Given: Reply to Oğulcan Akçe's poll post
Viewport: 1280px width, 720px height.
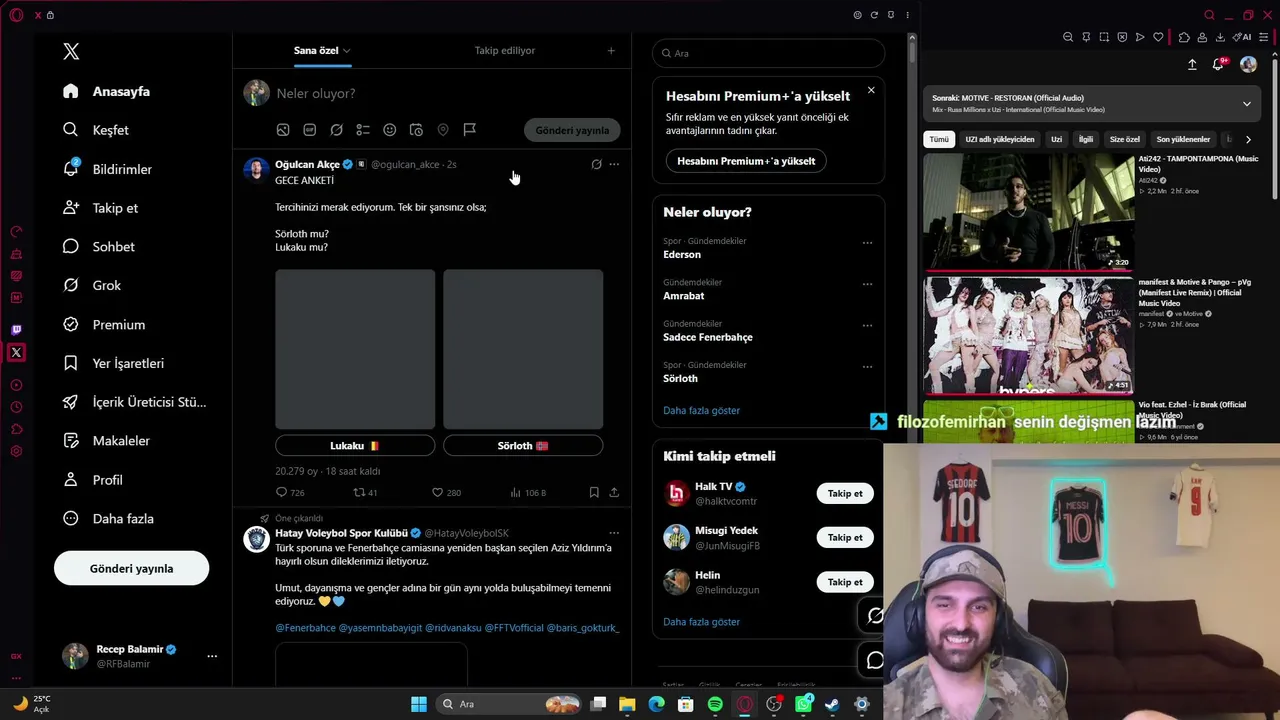Looking at the screenshot, I should 290,492.
